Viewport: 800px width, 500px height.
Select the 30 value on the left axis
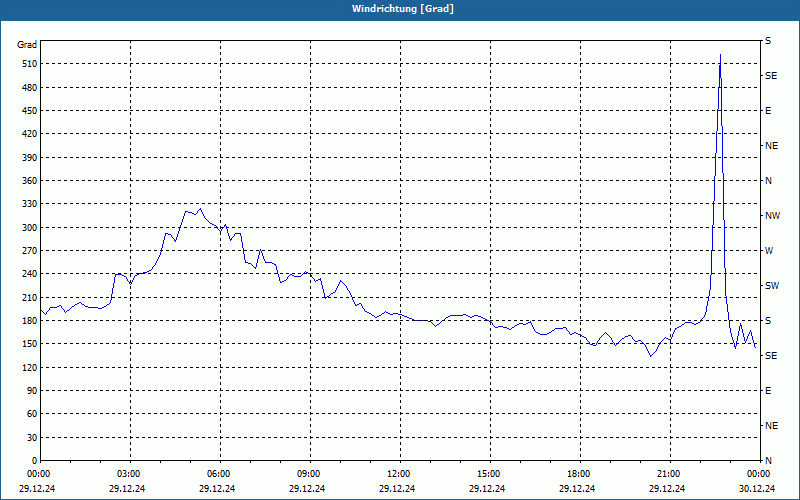(x=32, y=437)
